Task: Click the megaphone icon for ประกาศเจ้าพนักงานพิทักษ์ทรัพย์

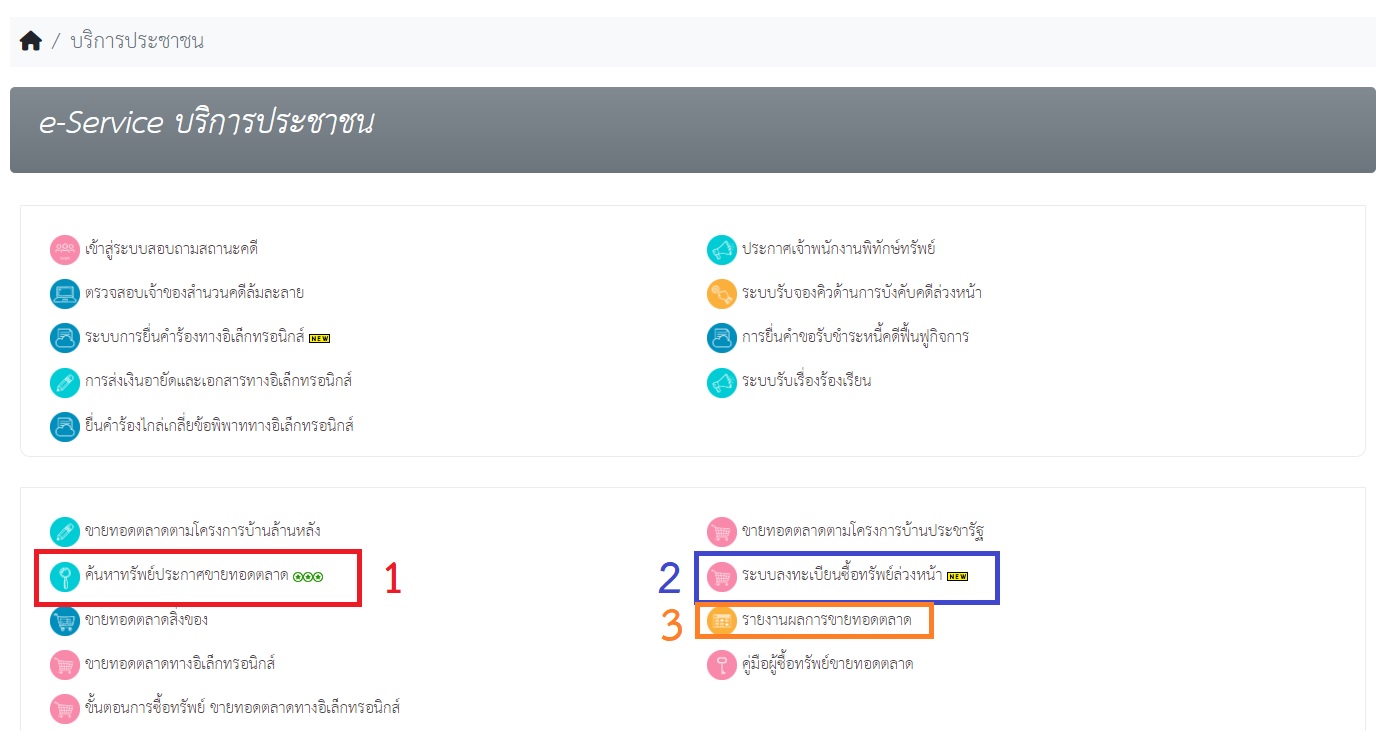Action: coord(721,250)
